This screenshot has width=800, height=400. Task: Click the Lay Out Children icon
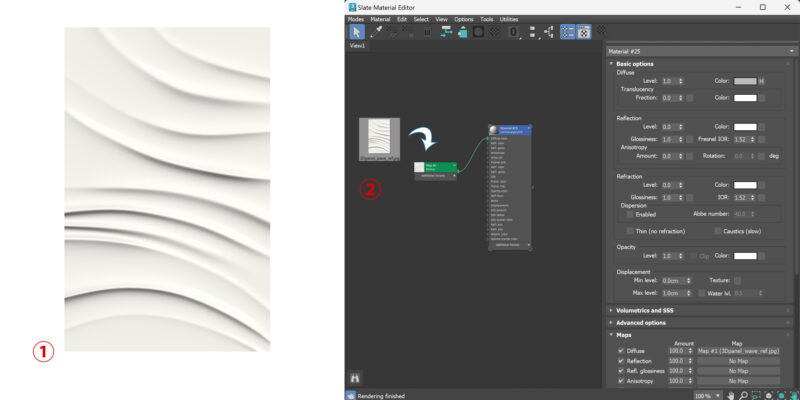click(548, 32)
